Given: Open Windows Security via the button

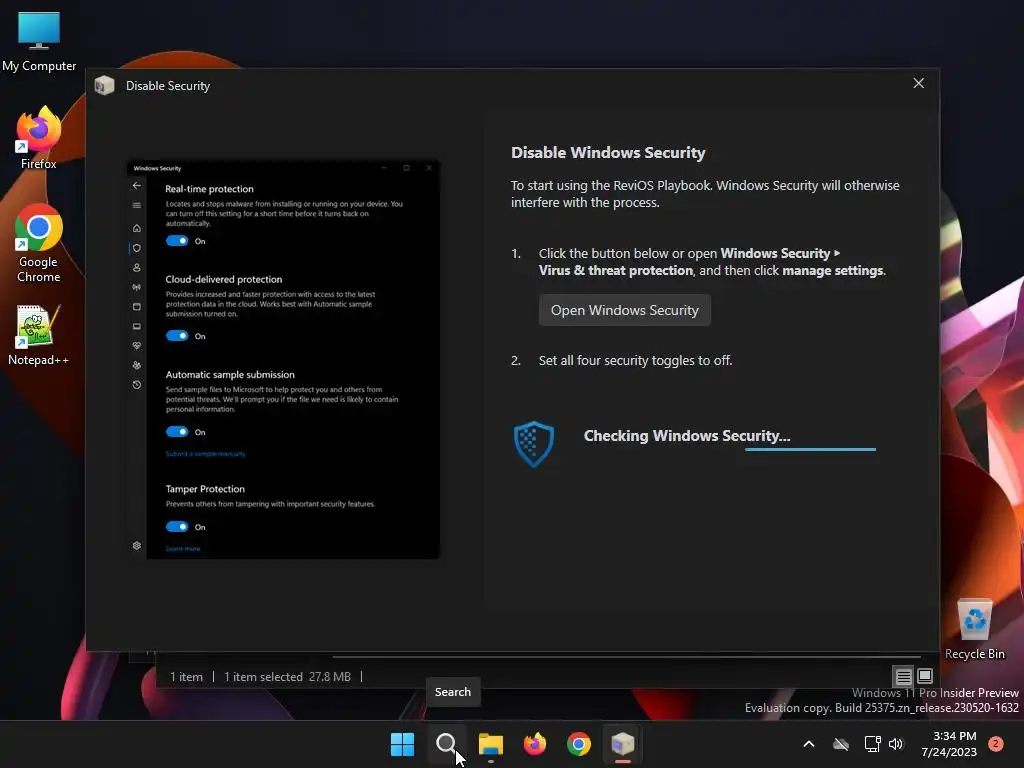Looking at the screenshot, I should 624,310.
